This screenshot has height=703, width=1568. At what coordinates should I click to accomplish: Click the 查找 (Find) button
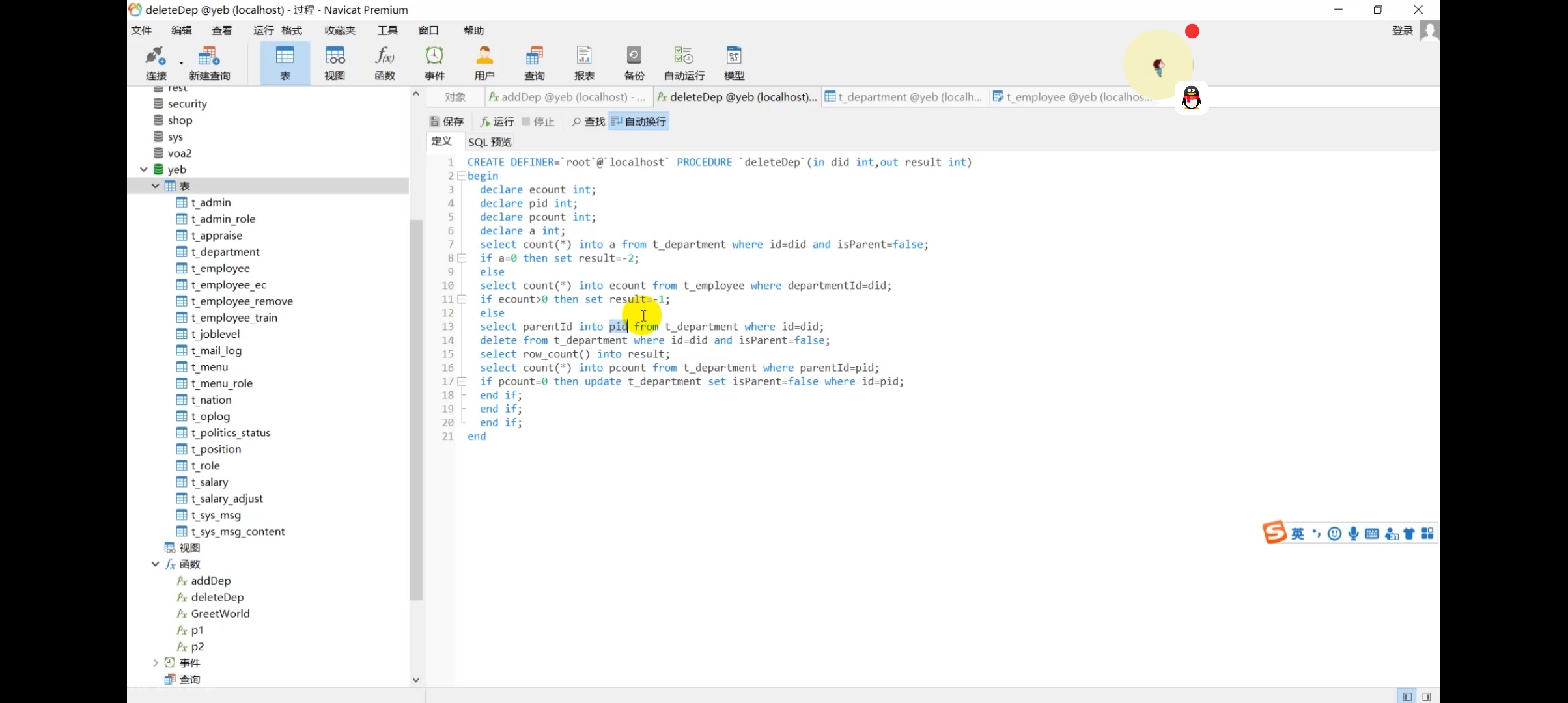[588, 122]
